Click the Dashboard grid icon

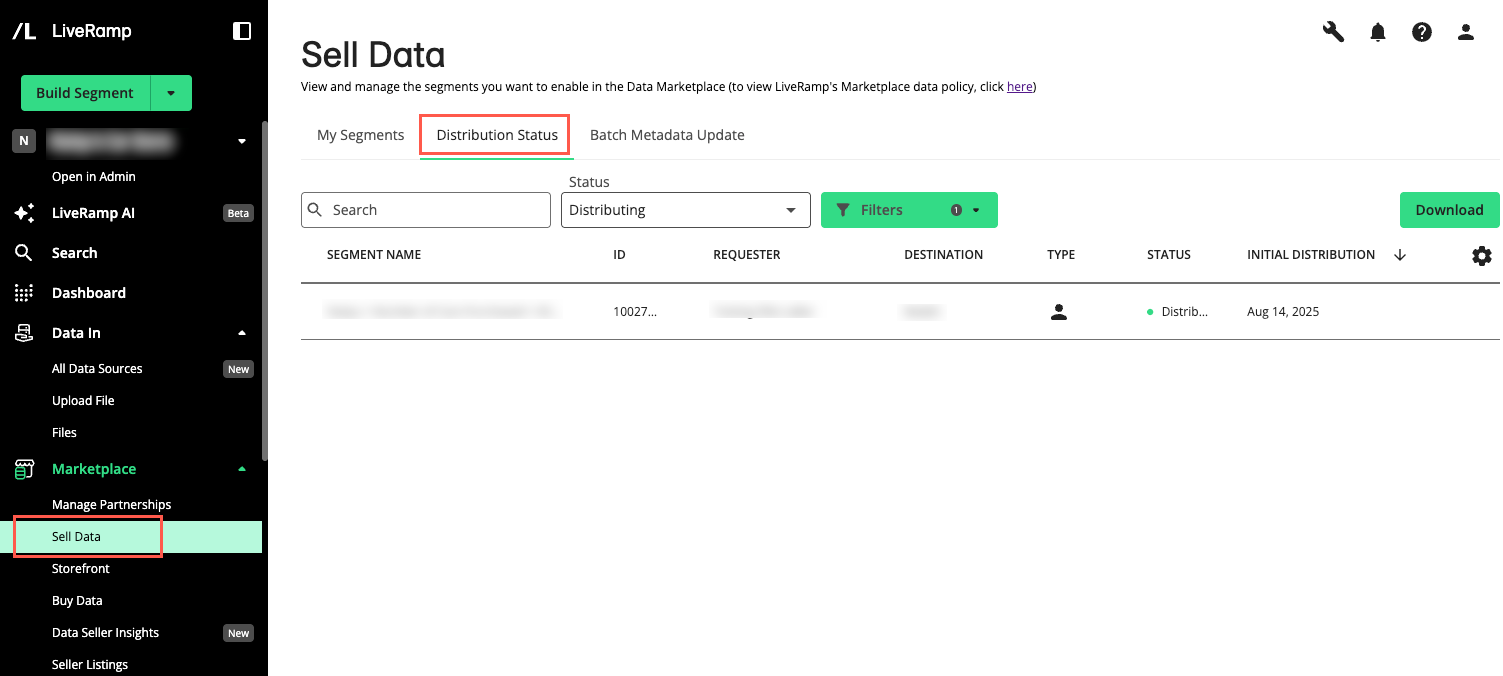pyautogui.click(x=24, y=293)
